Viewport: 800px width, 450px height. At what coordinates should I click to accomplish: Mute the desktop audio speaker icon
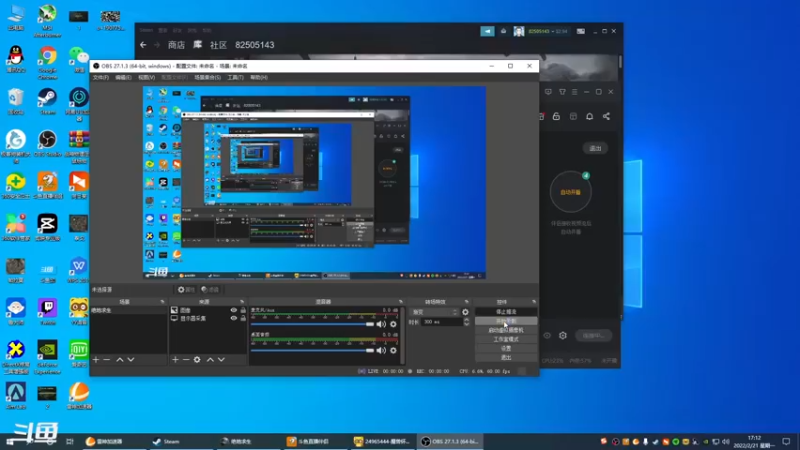pyautogui.click(x=381, y=351)
